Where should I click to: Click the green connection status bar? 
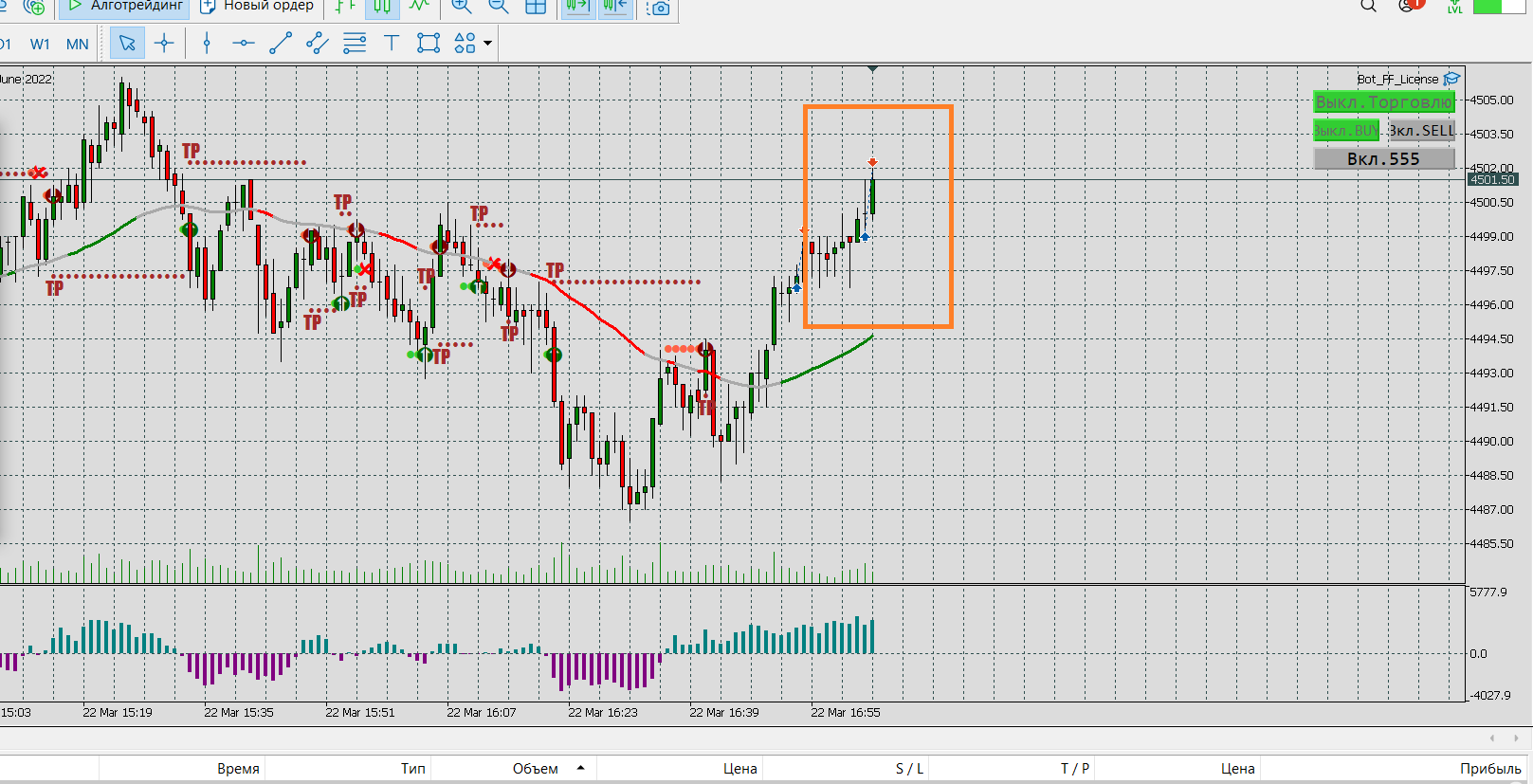[1500, 6]
